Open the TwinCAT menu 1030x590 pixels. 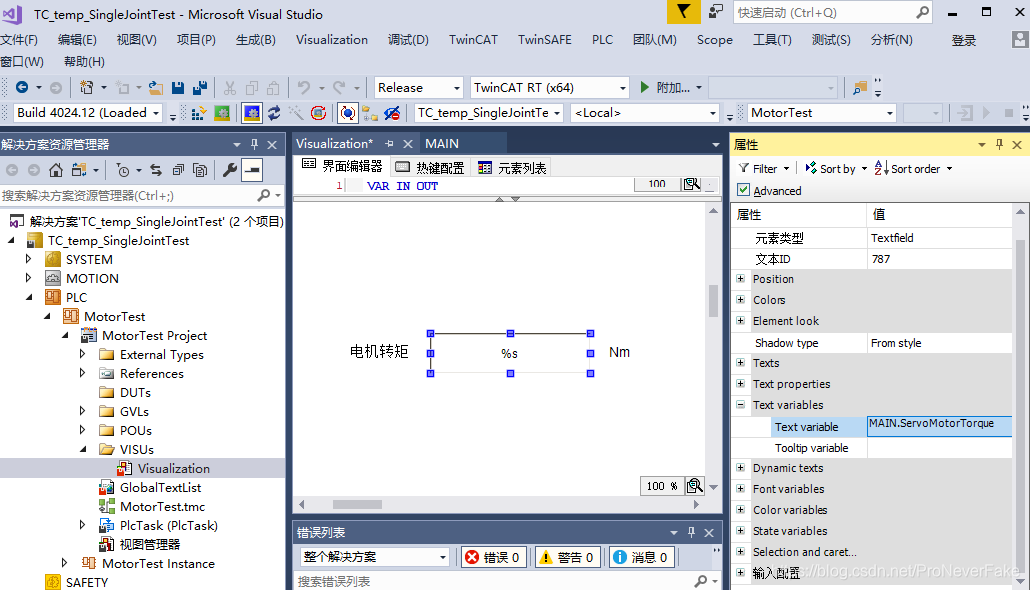point(473,39)
